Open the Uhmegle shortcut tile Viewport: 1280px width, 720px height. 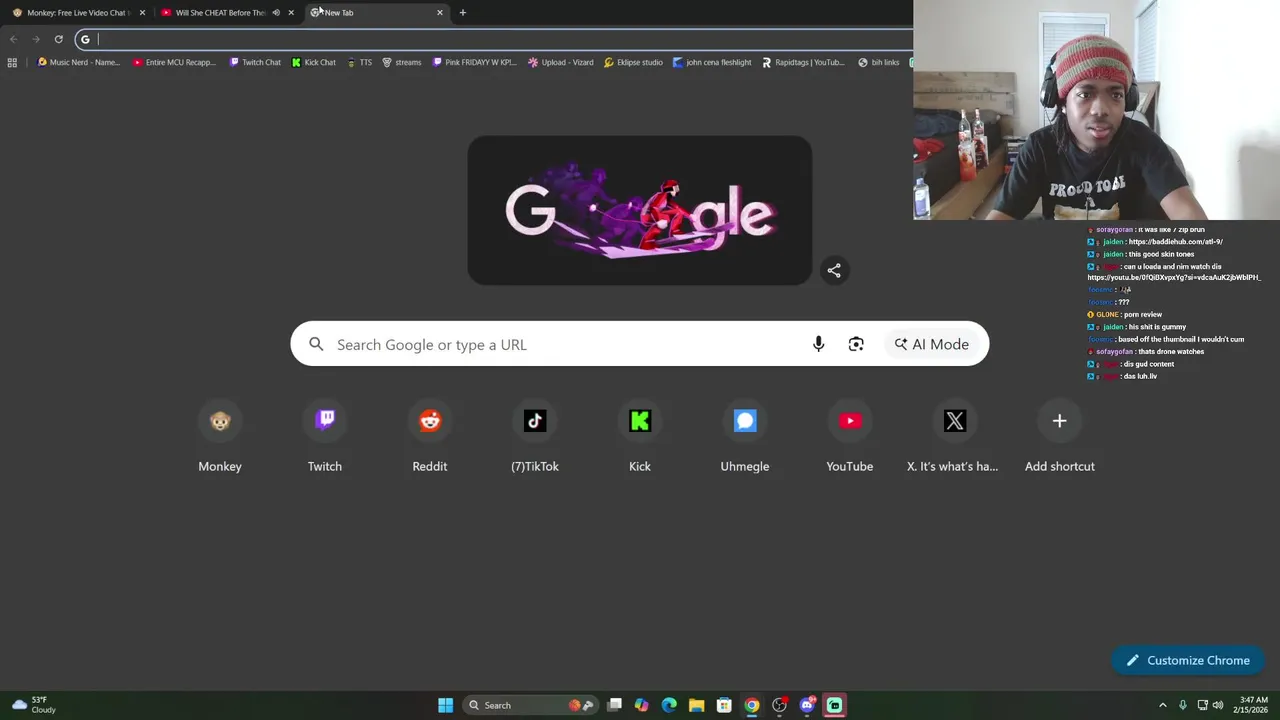745,438
